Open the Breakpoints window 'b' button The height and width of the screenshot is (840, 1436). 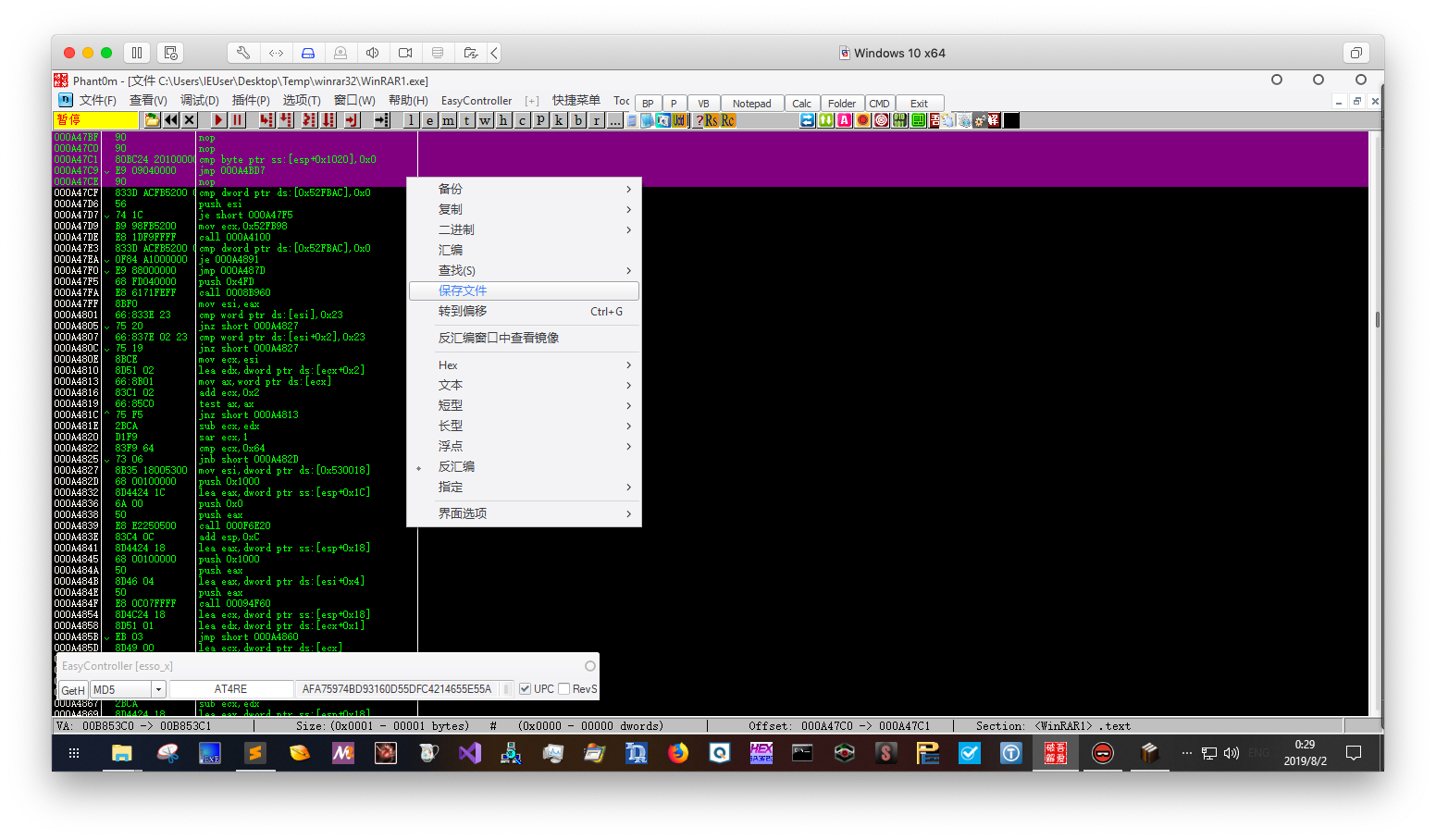[x=577, y=120]
